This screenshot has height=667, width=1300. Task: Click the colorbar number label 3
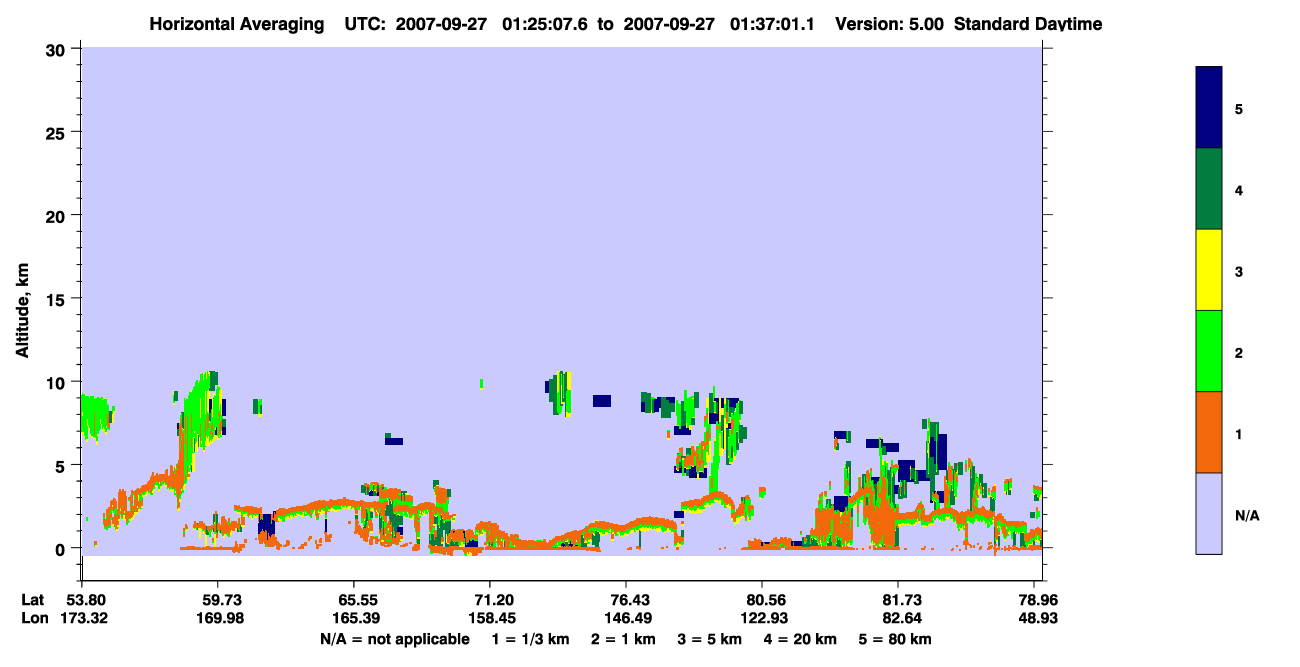click(1239, 271)
